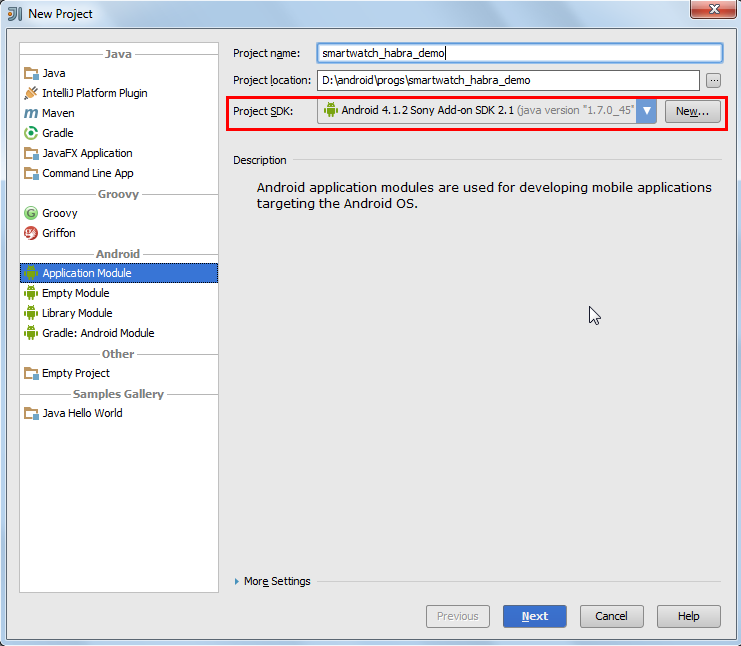
Task: Choose Java Hello World sample
Action: (x=119, y=413)
